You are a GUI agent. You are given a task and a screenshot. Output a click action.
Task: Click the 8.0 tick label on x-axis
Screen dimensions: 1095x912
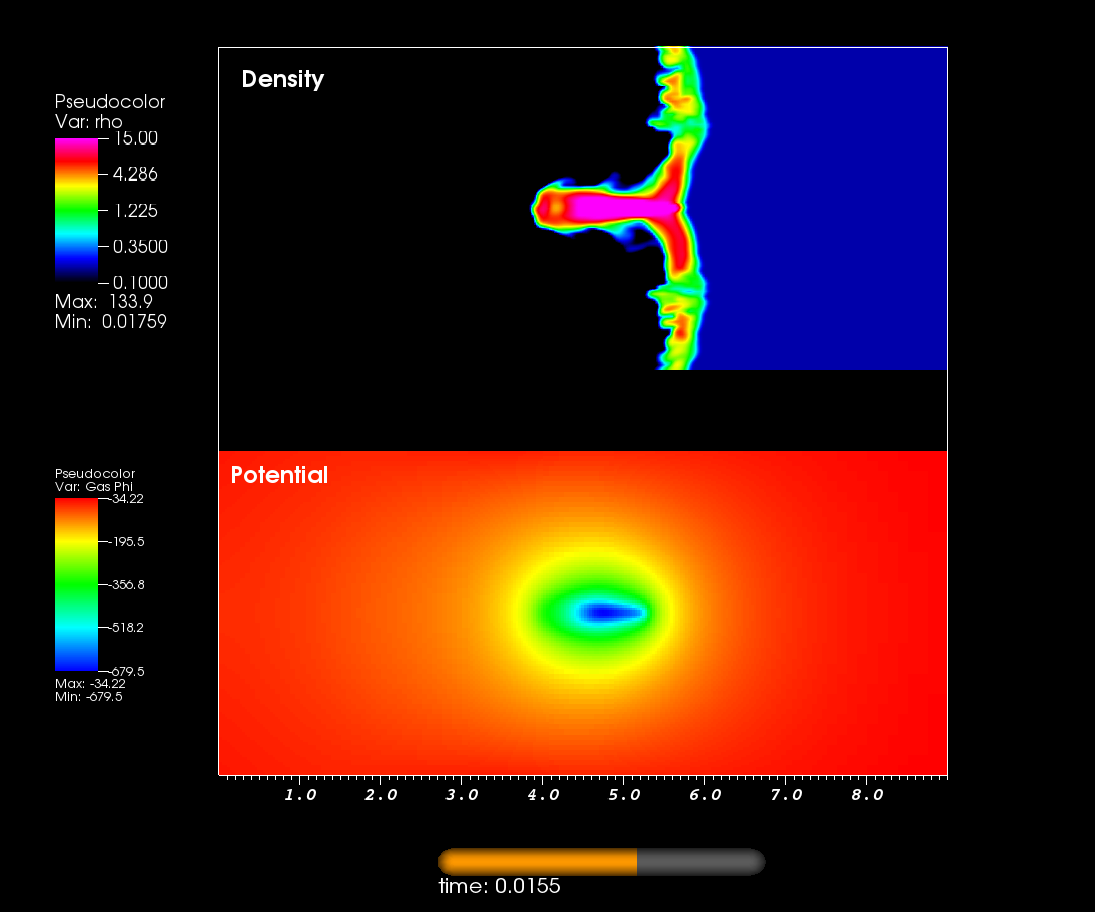click(x=866, y=795)
